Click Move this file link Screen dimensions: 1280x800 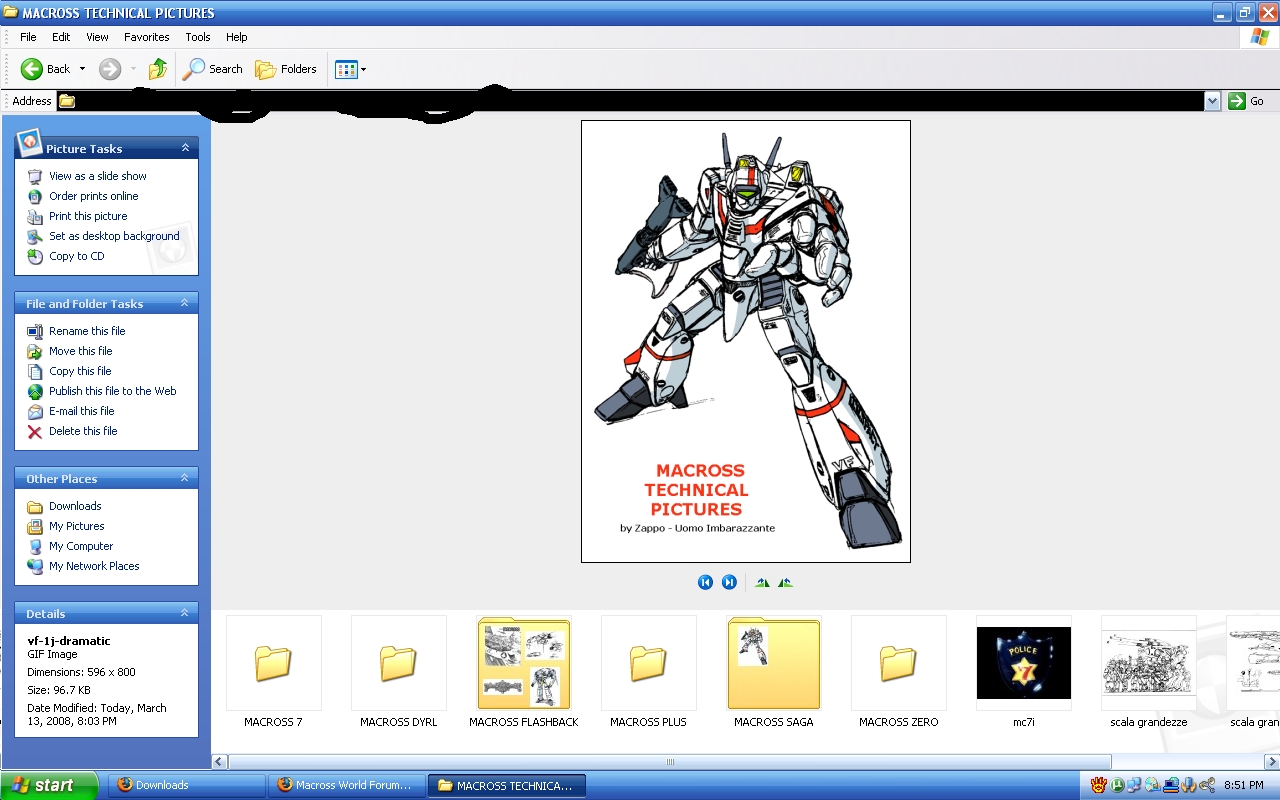tap(80, 351)
